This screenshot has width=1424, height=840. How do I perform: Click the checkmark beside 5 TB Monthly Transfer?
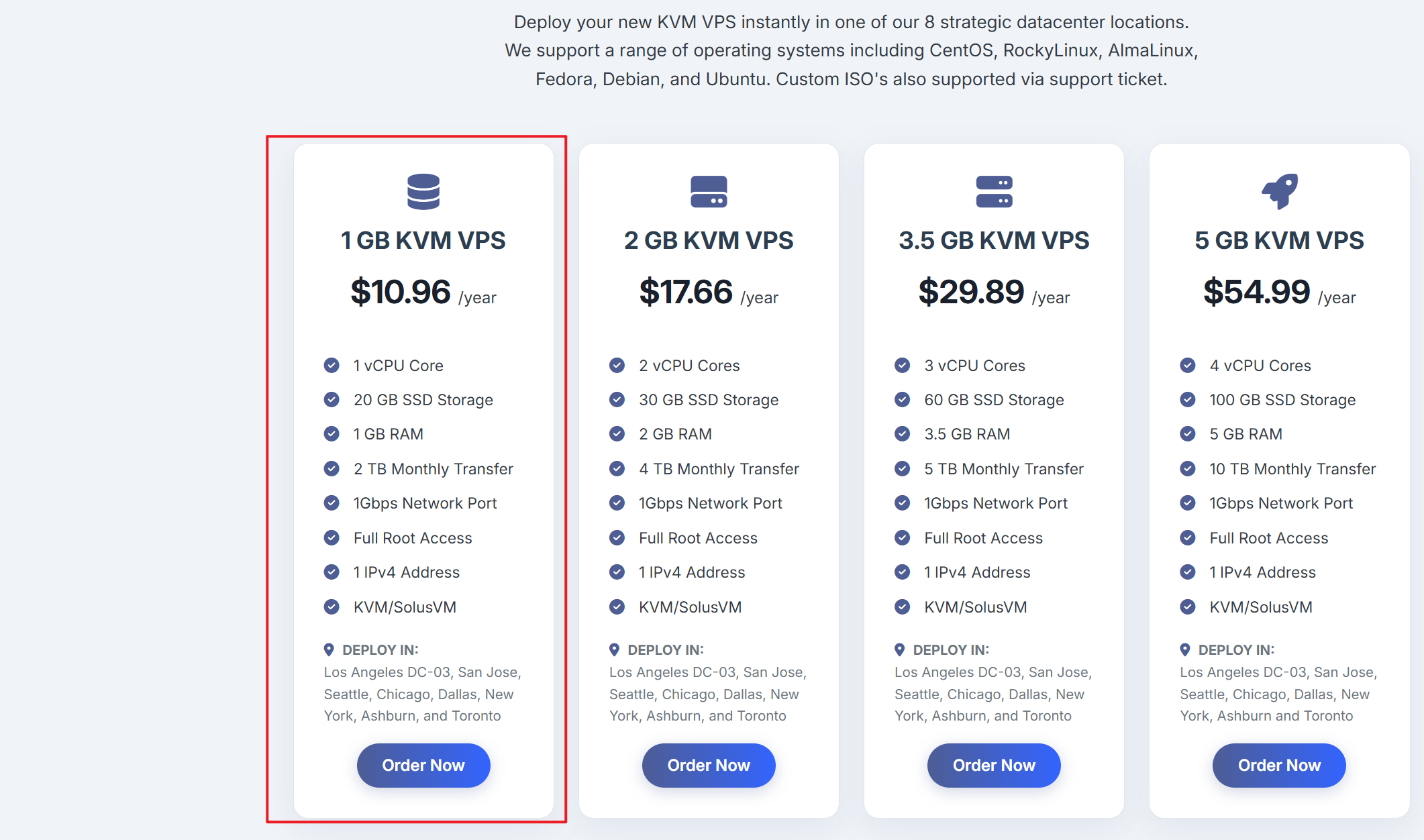tap(903, 468)
